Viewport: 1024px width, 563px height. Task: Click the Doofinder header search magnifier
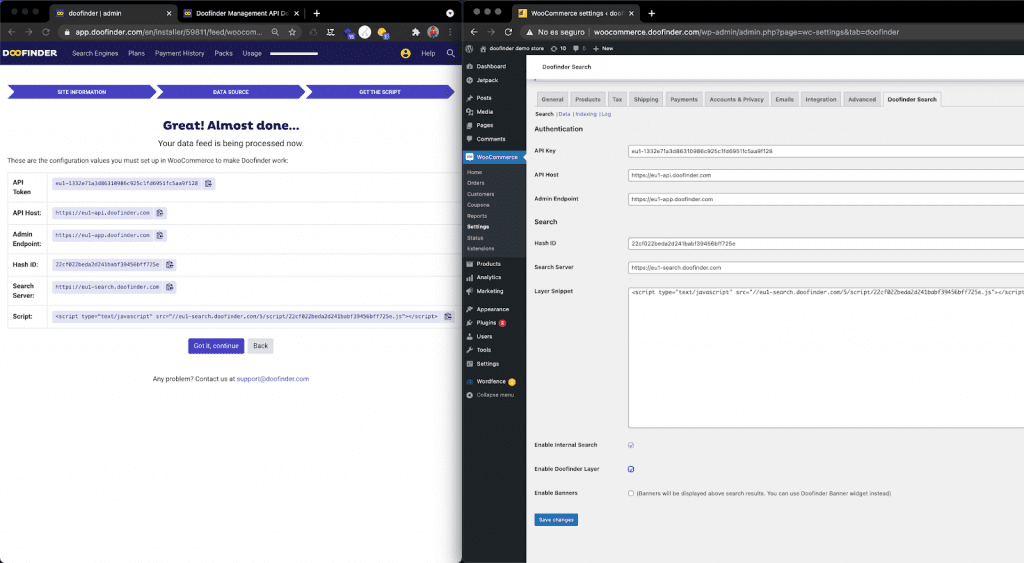click(451, 53)
